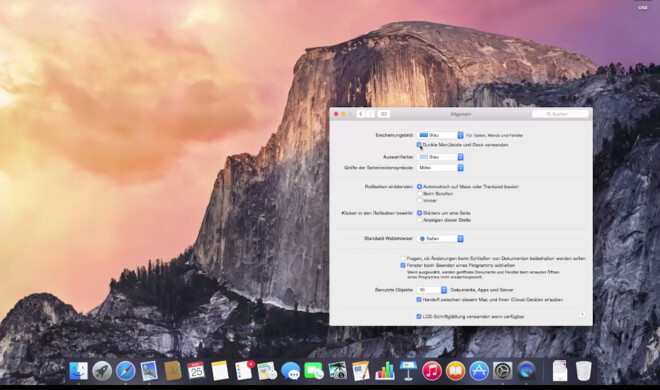Click the 'Rollbalken einblenden:' label

(x=389, y=186)
